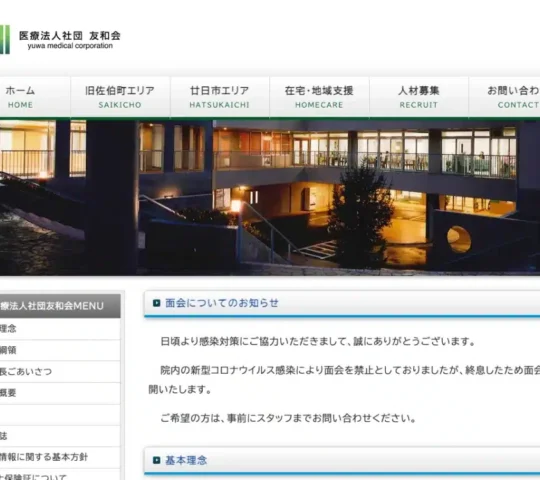Open the 情報に関する基本方針 sidebar link
The height and width of the screenshot is (480, 540).
(60, 457)
